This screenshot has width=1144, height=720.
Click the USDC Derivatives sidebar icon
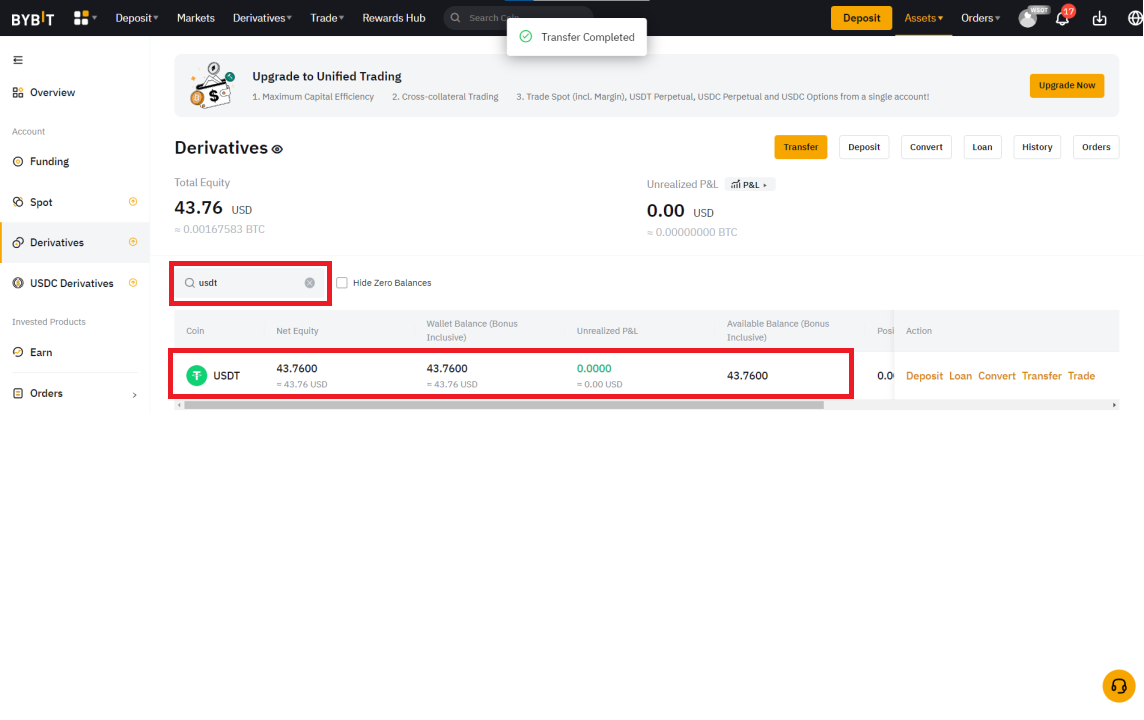click(18, 283)
